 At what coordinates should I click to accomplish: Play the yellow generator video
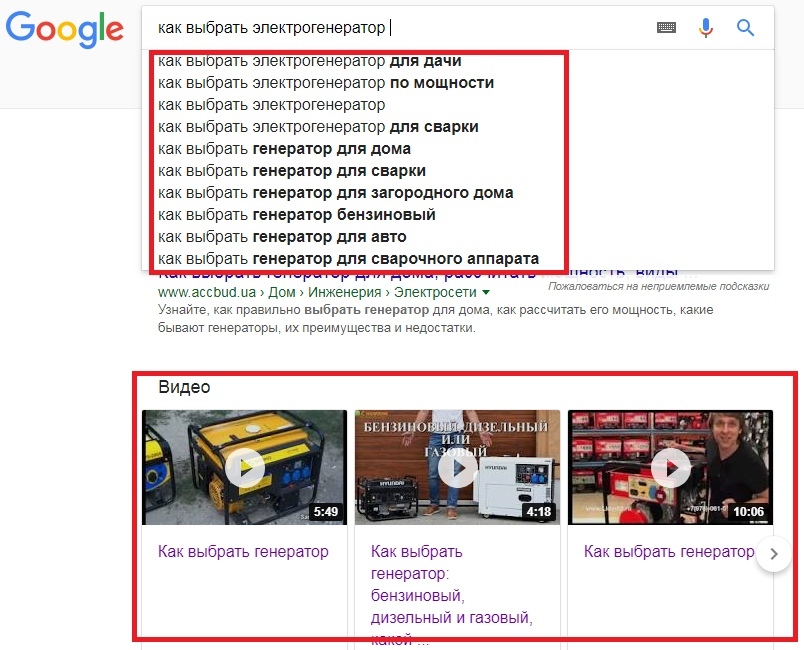[x=245, y=468]
